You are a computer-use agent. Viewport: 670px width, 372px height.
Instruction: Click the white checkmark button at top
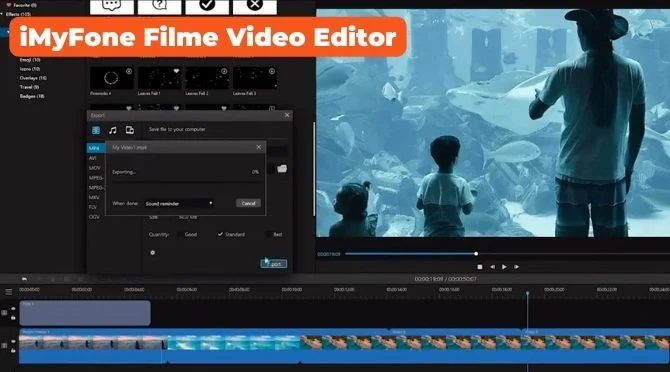coord(207,6)
